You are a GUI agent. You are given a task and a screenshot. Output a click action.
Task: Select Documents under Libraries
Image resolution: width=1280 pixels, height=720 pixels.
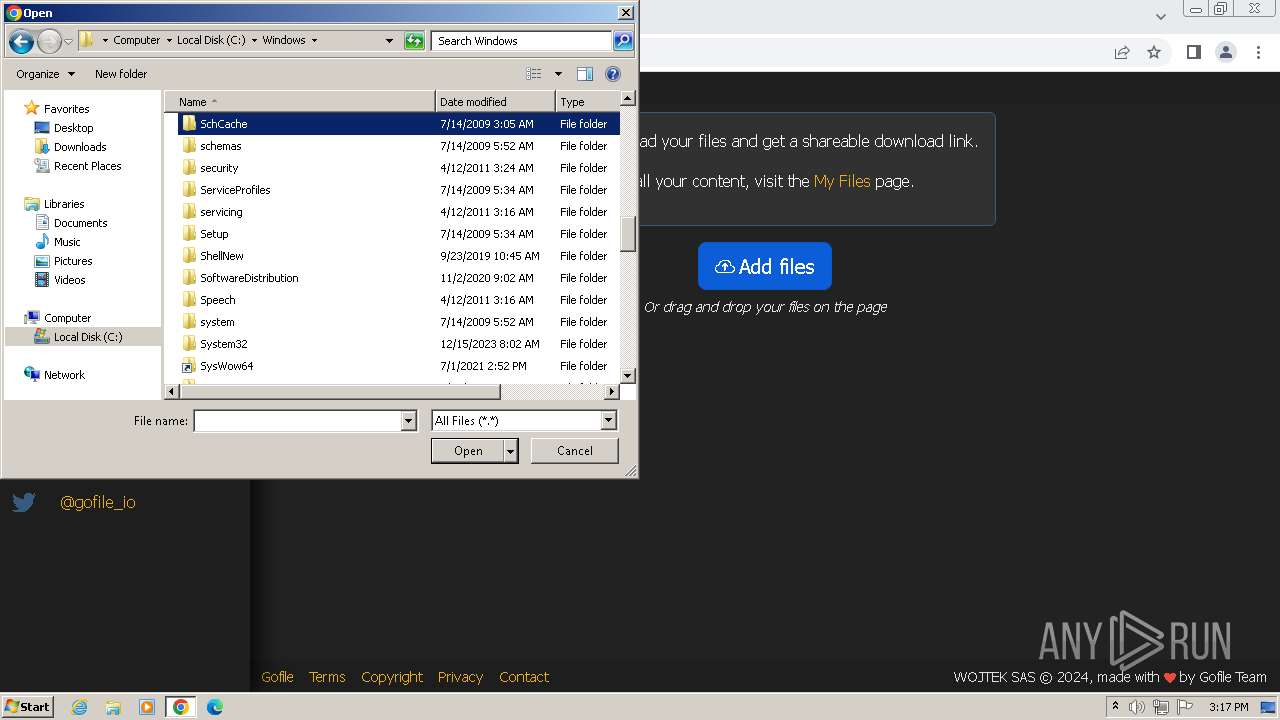(80, 223)
